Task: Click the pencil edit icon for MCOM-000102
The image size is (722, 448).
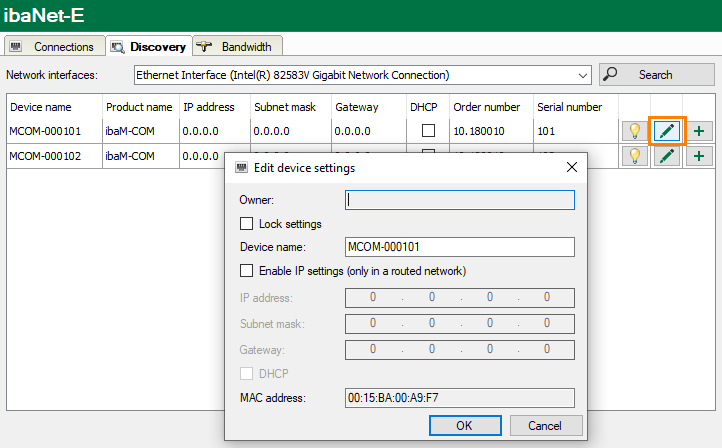Action: [666, 156]
